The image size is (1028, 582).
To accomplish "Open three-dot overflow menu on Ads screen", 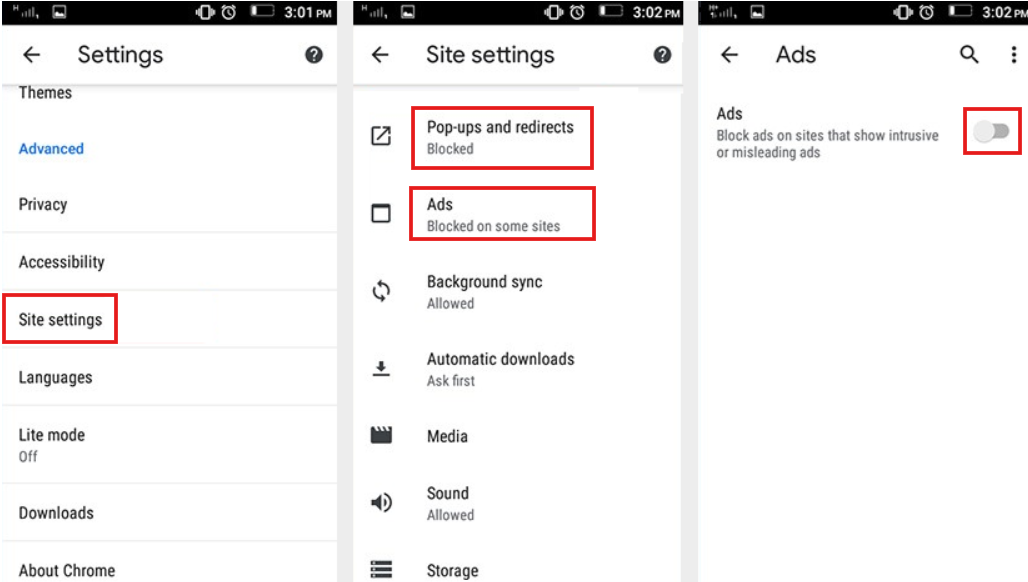I will click(x=1012, y=55).
